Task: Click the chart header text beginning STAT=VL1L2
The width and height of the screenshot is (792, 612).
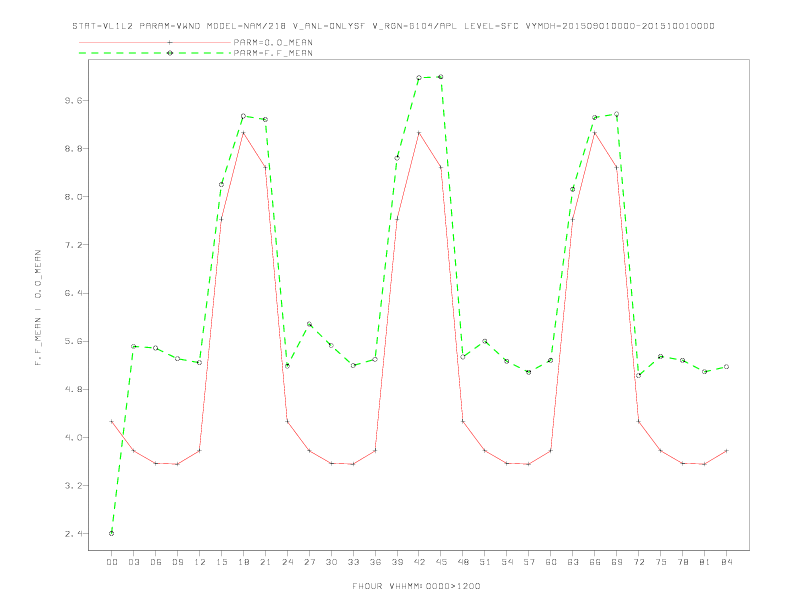Action: point(393,26)
